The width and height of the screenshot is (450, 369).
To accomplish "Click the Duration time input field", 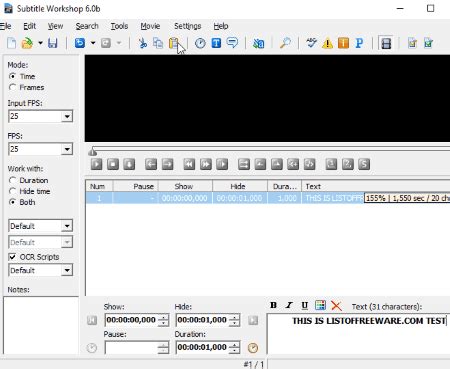I will pyautogui.click(x=202, y=347).
